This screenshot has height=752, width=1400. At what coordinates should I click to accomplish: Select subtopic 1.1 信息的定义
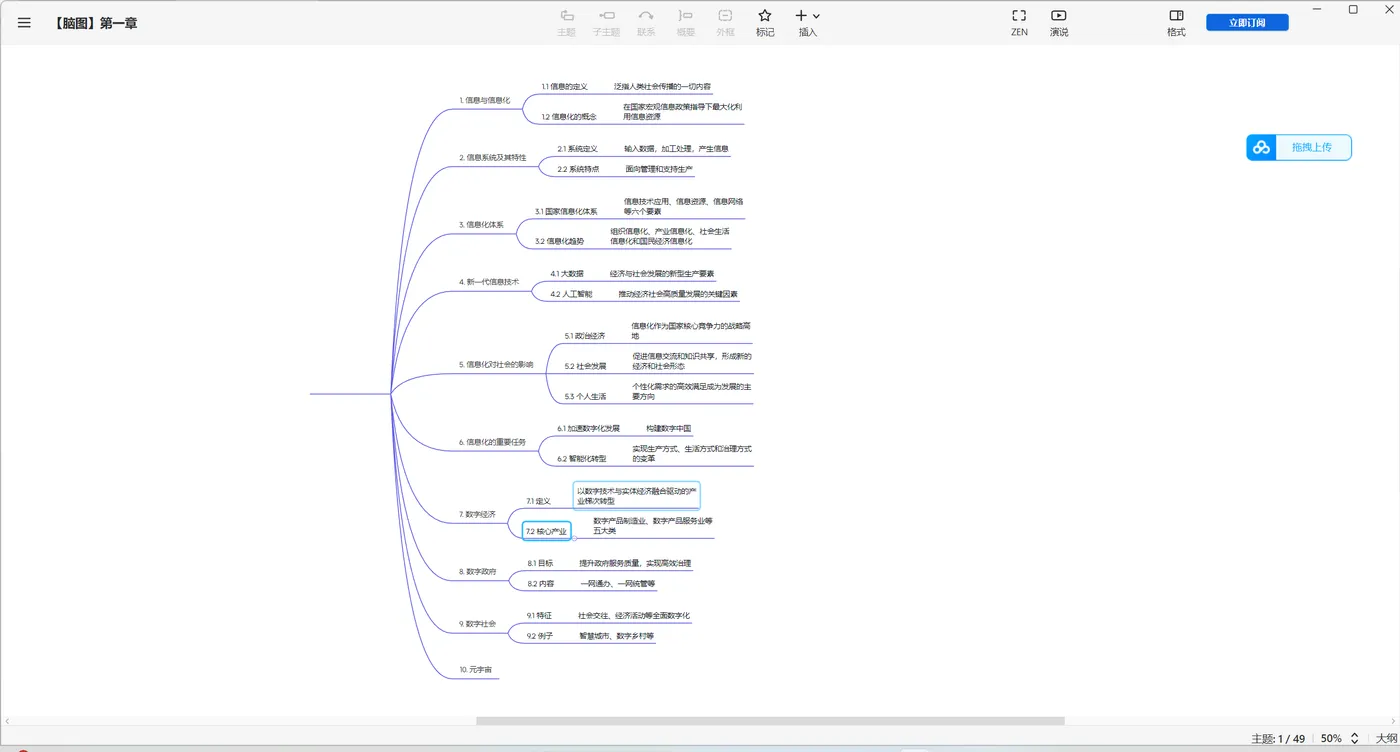click(564, 87)
